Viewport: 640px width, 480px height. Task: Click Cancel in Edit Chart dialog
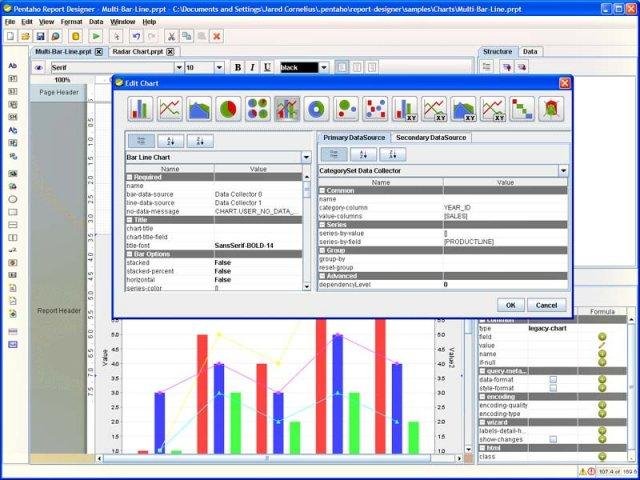coord(547,305)
